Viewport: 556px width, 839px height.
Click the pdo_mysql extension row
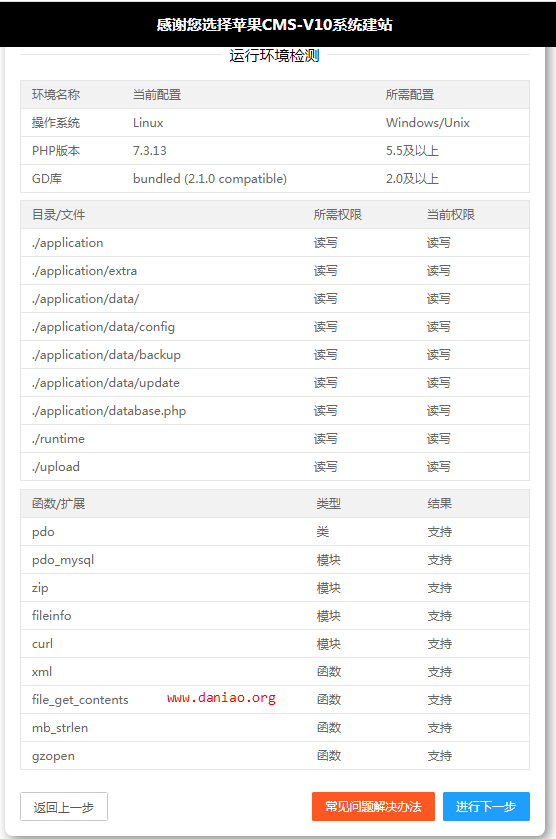(x=275, y=560)
